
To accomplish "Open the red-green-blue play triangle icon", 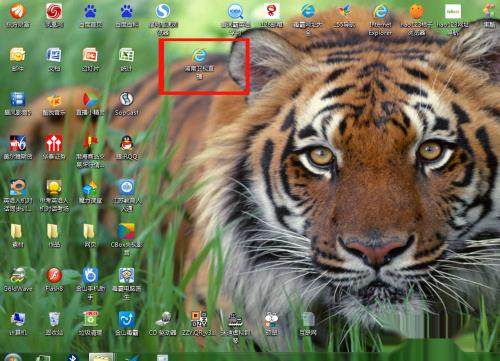I will tap(90, 100).
